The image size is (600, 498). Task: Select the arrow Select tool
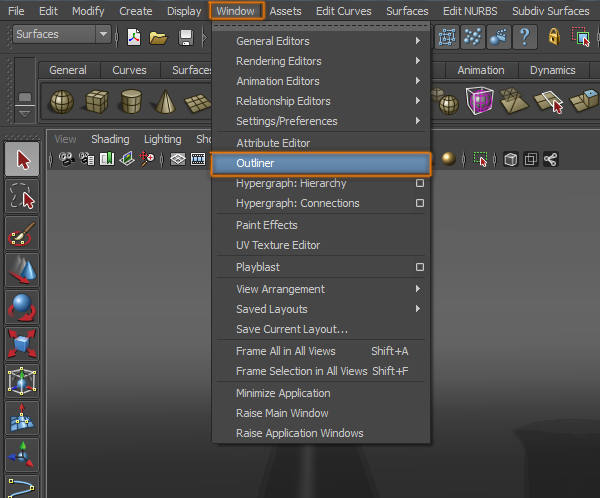pyautogui.click(x=22, y=159)
